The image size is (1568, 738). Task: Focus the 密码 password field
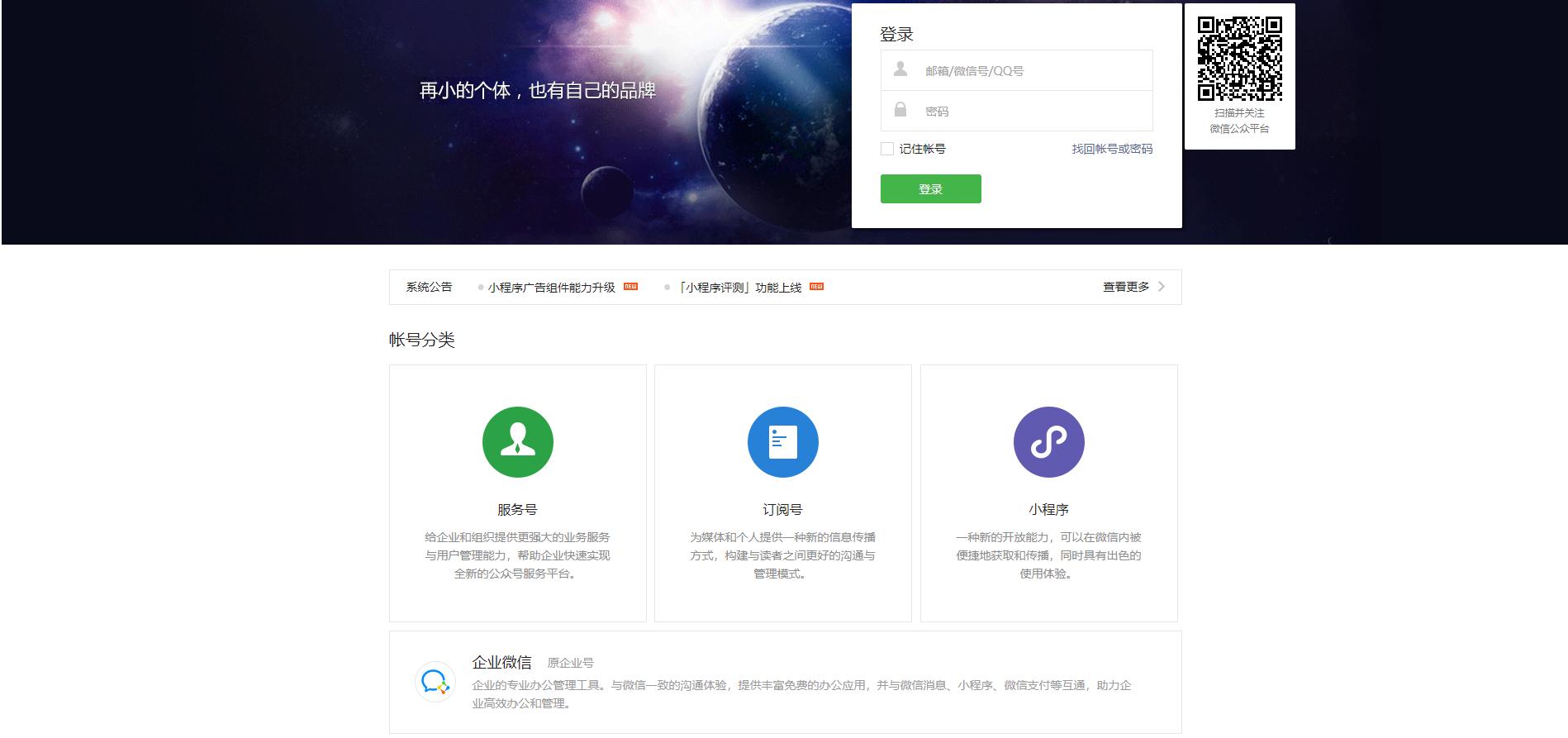1017,111
